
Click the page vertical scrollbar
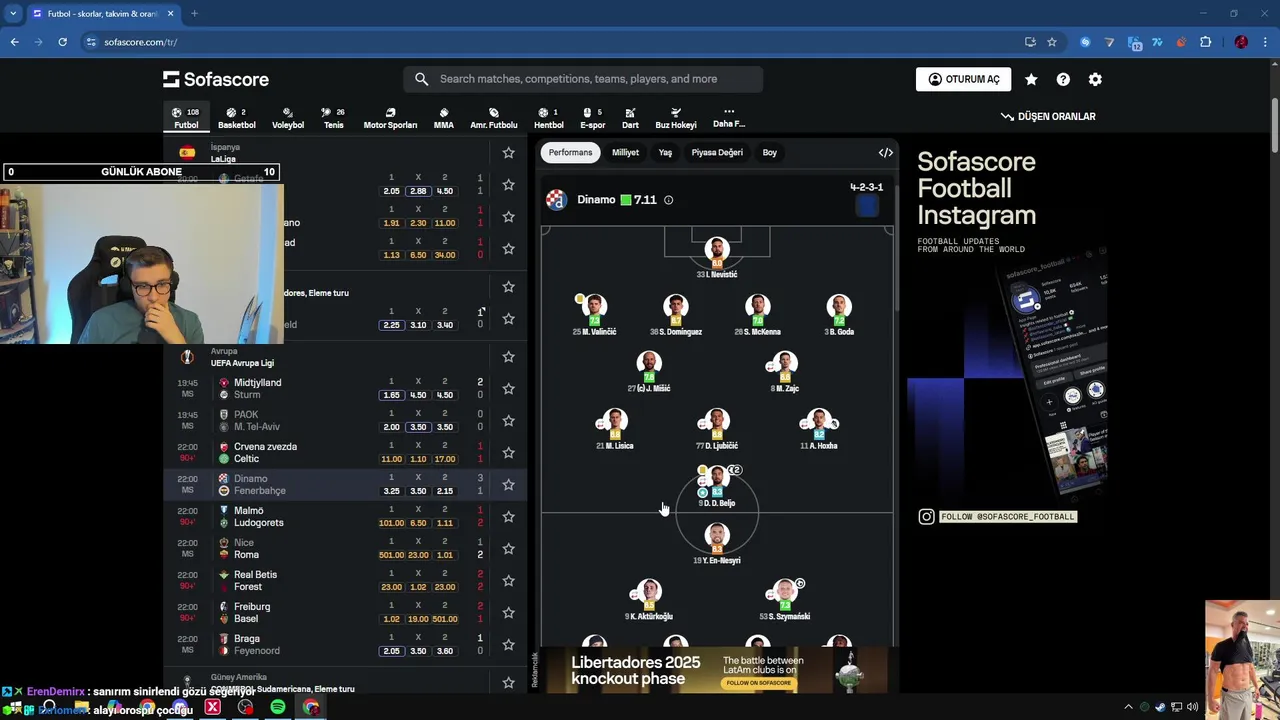pyautogui.click(x=1274, y=125)
